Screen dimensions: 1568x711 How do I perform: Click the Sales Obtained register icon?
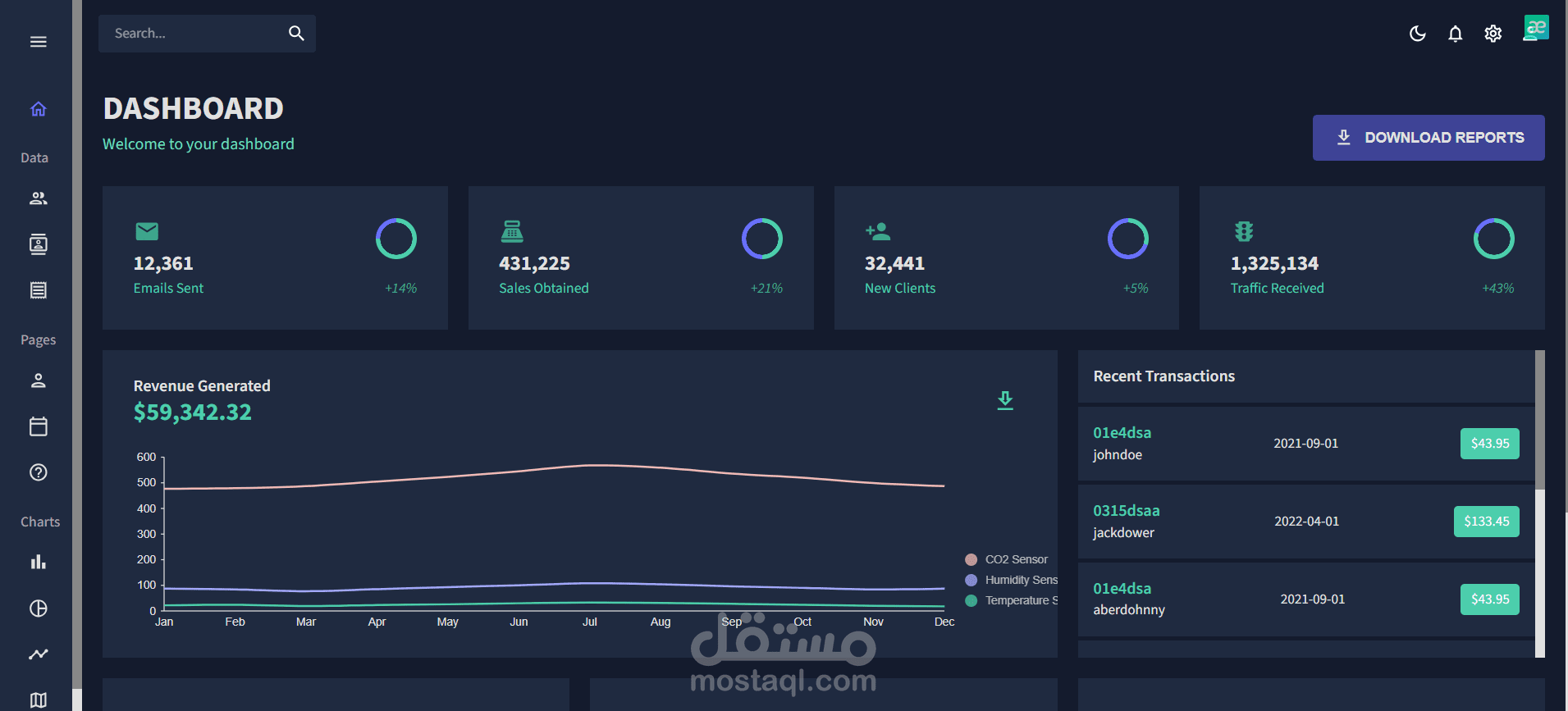512,231
